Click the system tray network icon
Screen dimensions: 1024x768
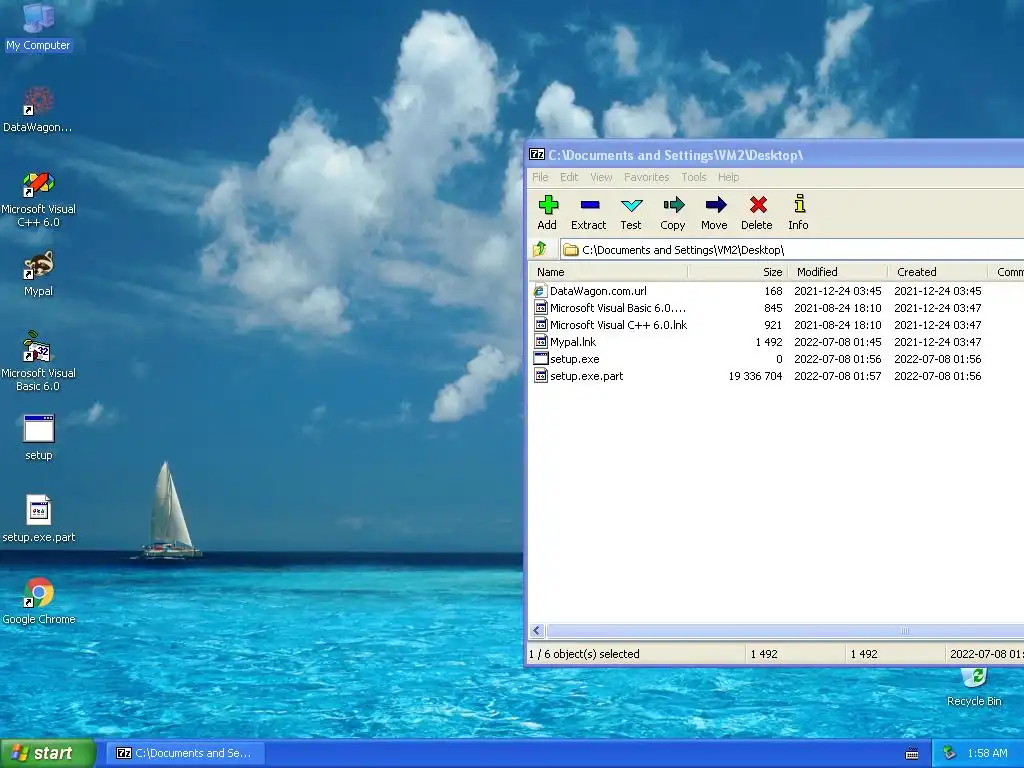950,753
